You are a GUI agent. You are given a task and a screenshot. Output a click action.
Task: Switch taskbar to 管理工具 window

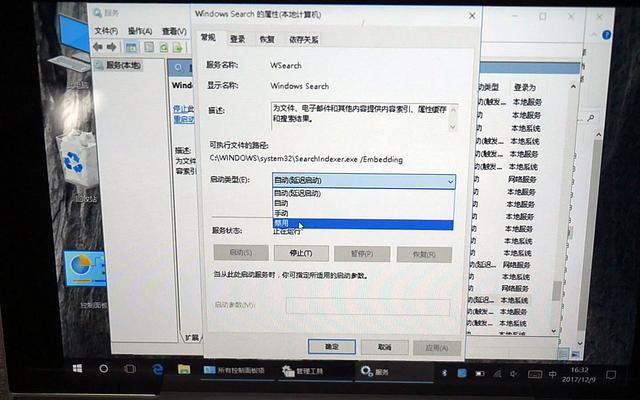315,371
